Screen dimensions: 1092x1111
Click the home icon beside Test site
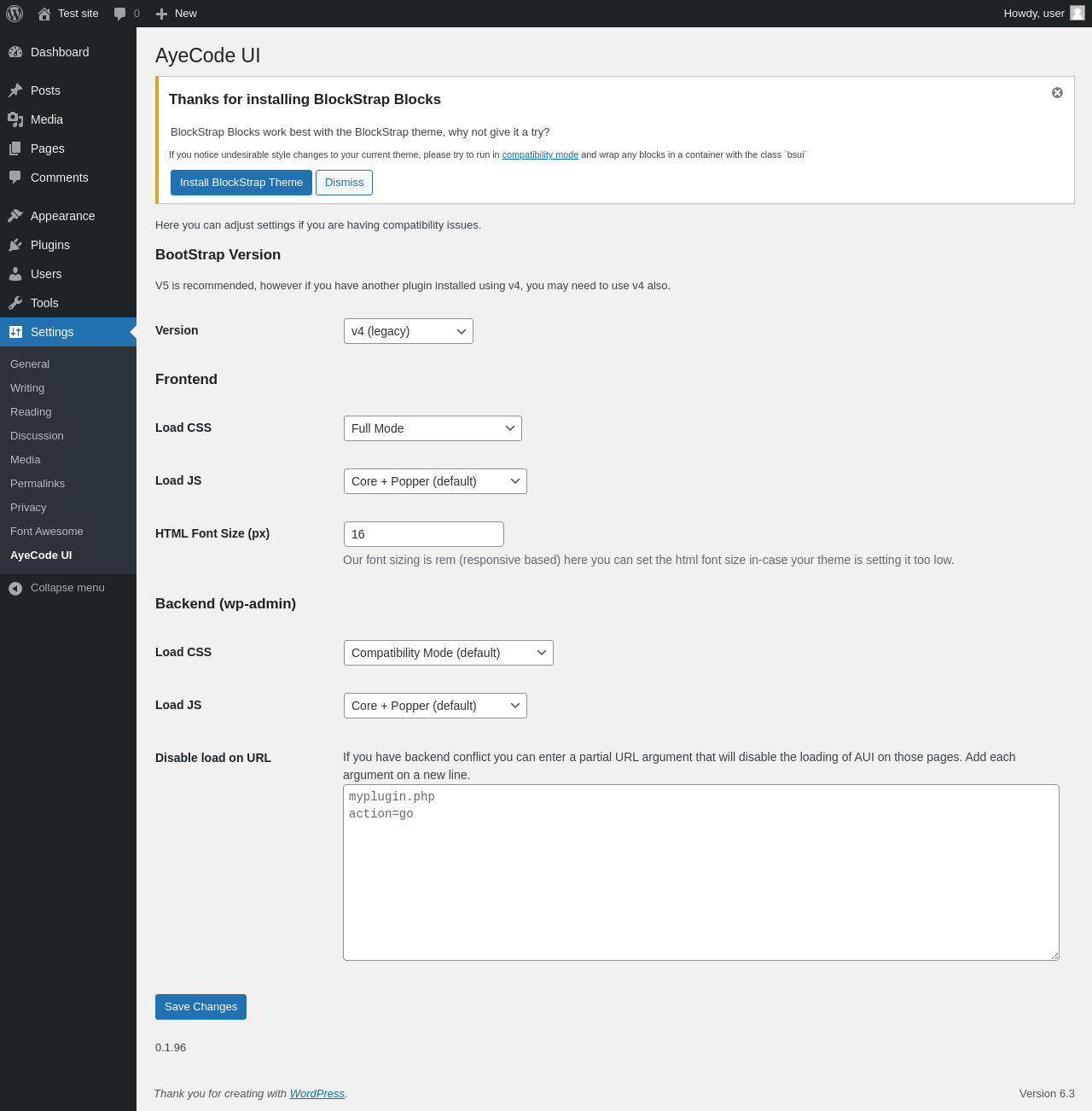point(44,14)
